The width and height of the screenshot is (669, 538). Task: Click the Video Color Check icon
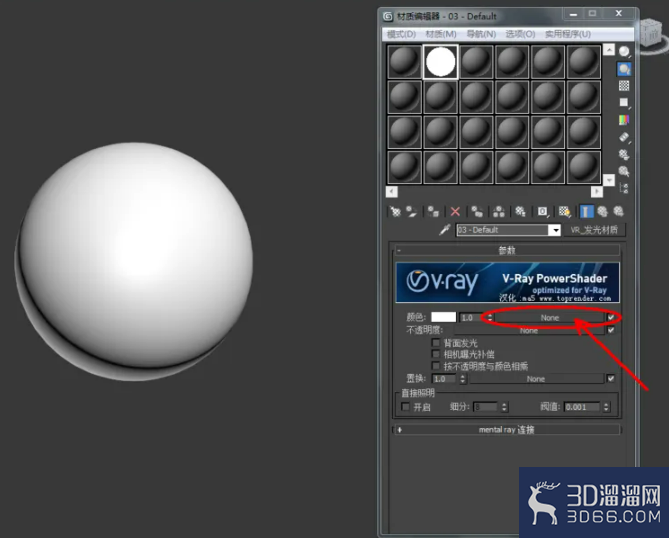point(624,120)
